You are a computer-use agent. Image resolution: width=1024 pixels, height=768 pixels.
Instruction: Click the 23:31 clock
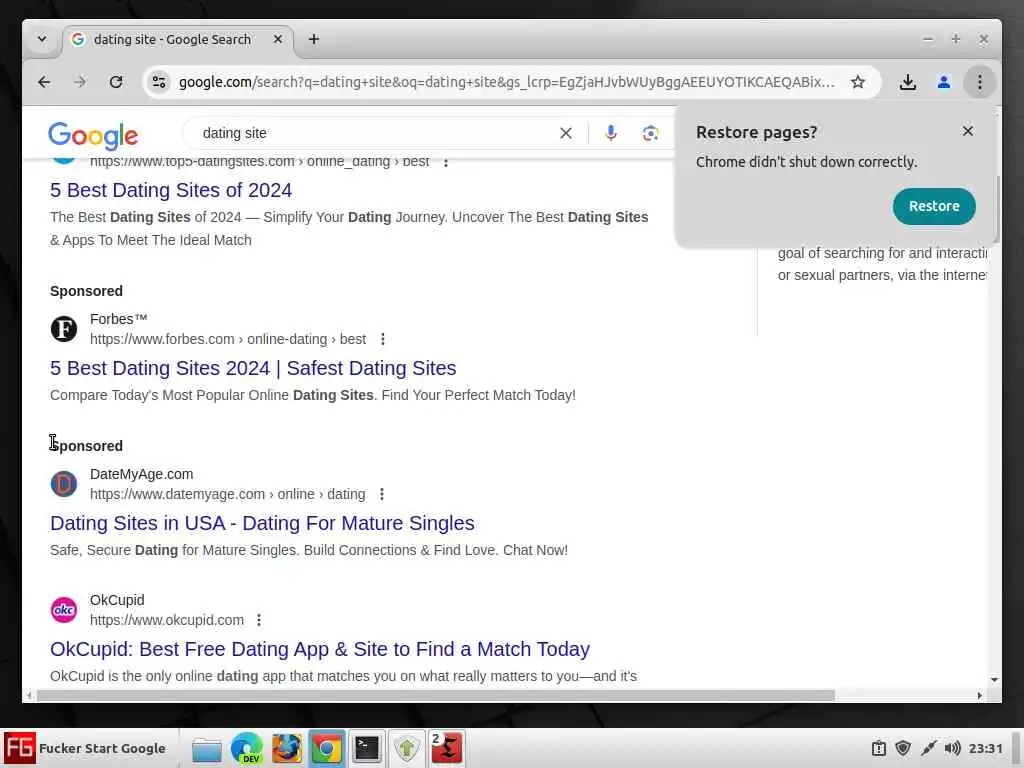[x=985, y=748]
